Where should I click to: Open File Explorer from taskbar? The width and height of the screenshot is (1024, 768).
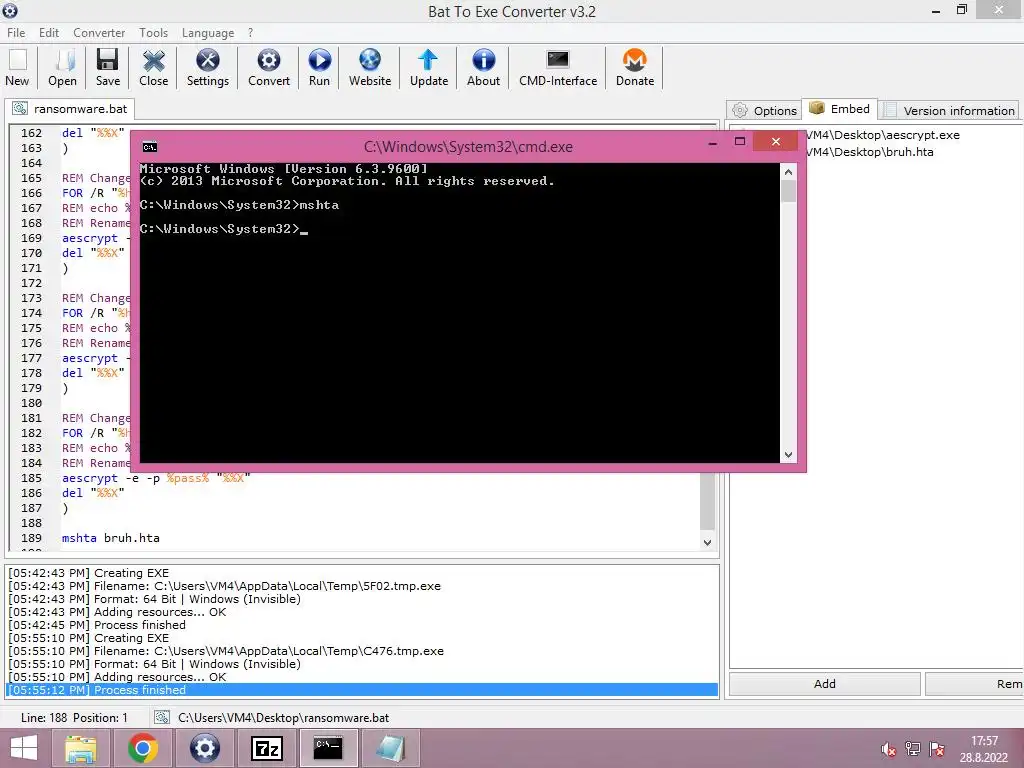point(81,748)
